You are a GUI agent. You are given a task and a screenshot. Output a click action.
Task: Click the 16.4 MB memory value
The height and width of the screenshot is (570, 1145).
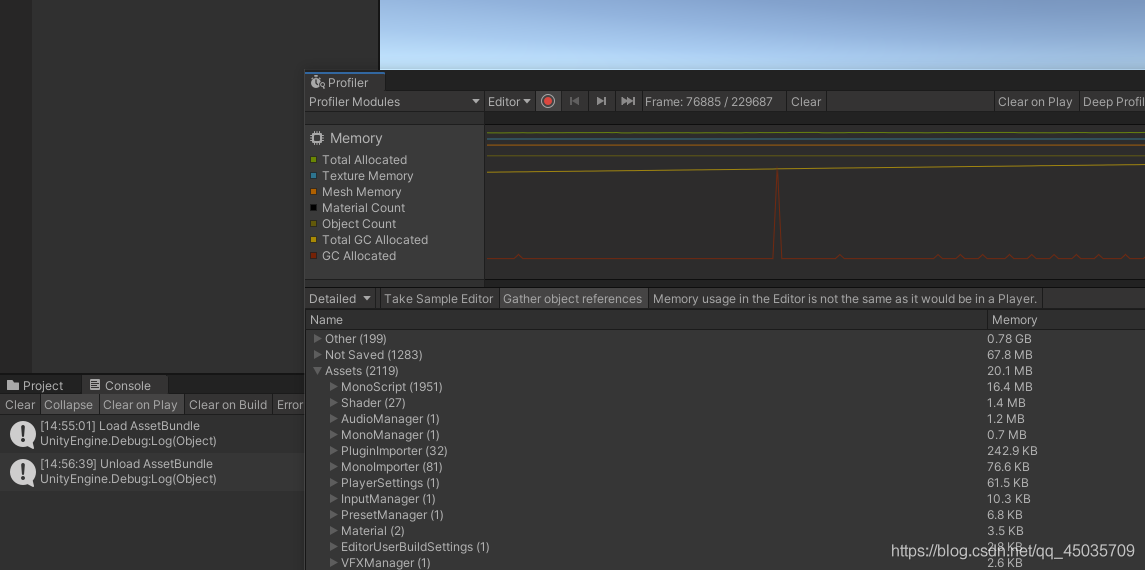pos(1010,387)
